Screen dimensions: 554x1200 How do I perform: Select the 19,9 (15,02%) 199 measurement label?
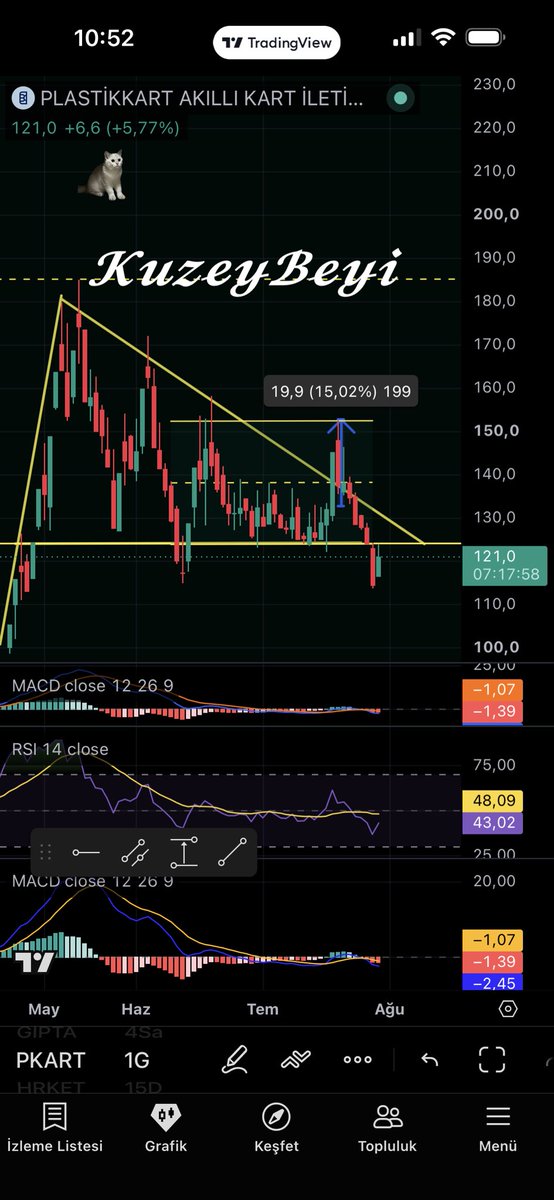340,391
